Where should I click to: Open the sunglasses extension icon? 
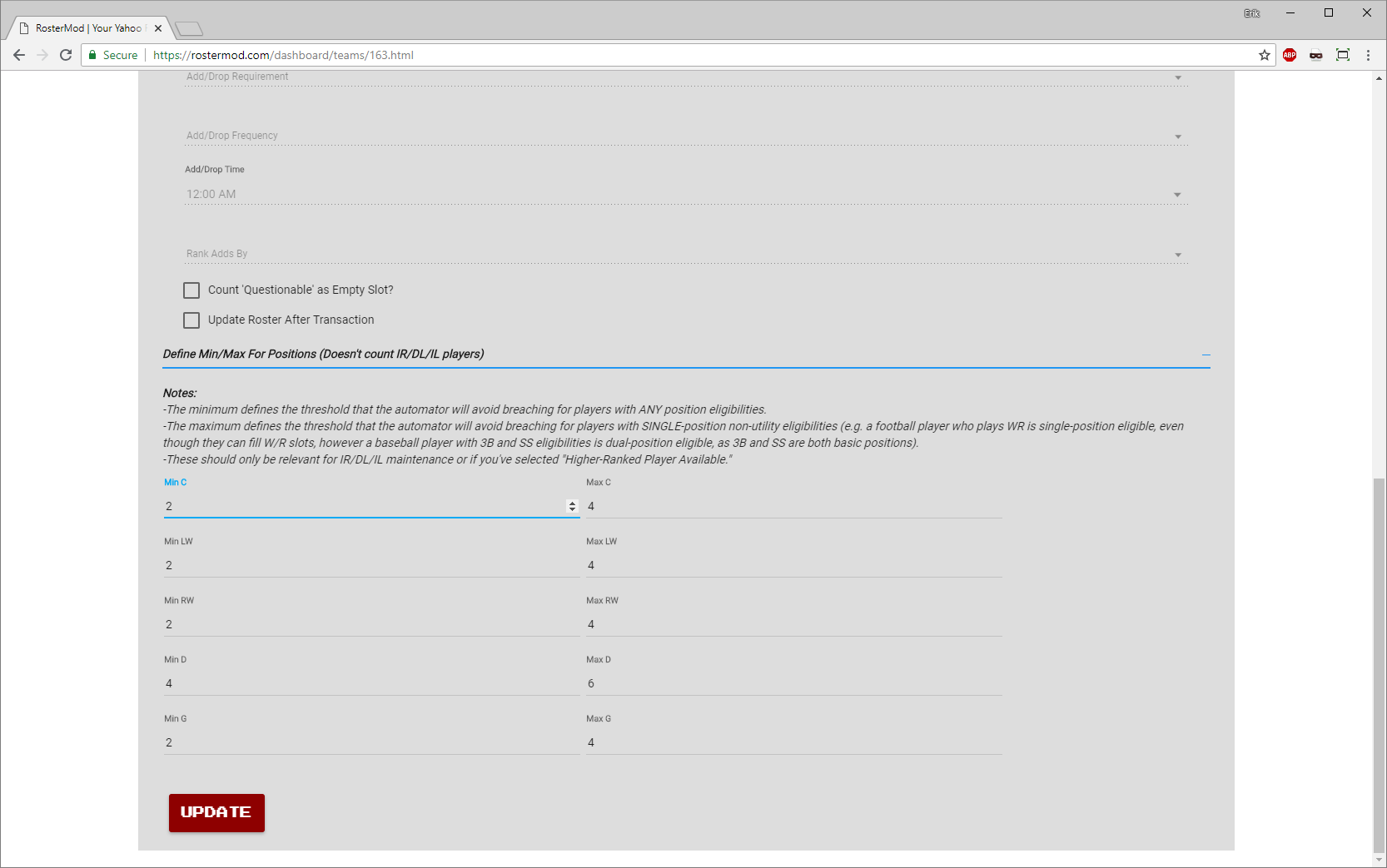[x=1316, y=55]
